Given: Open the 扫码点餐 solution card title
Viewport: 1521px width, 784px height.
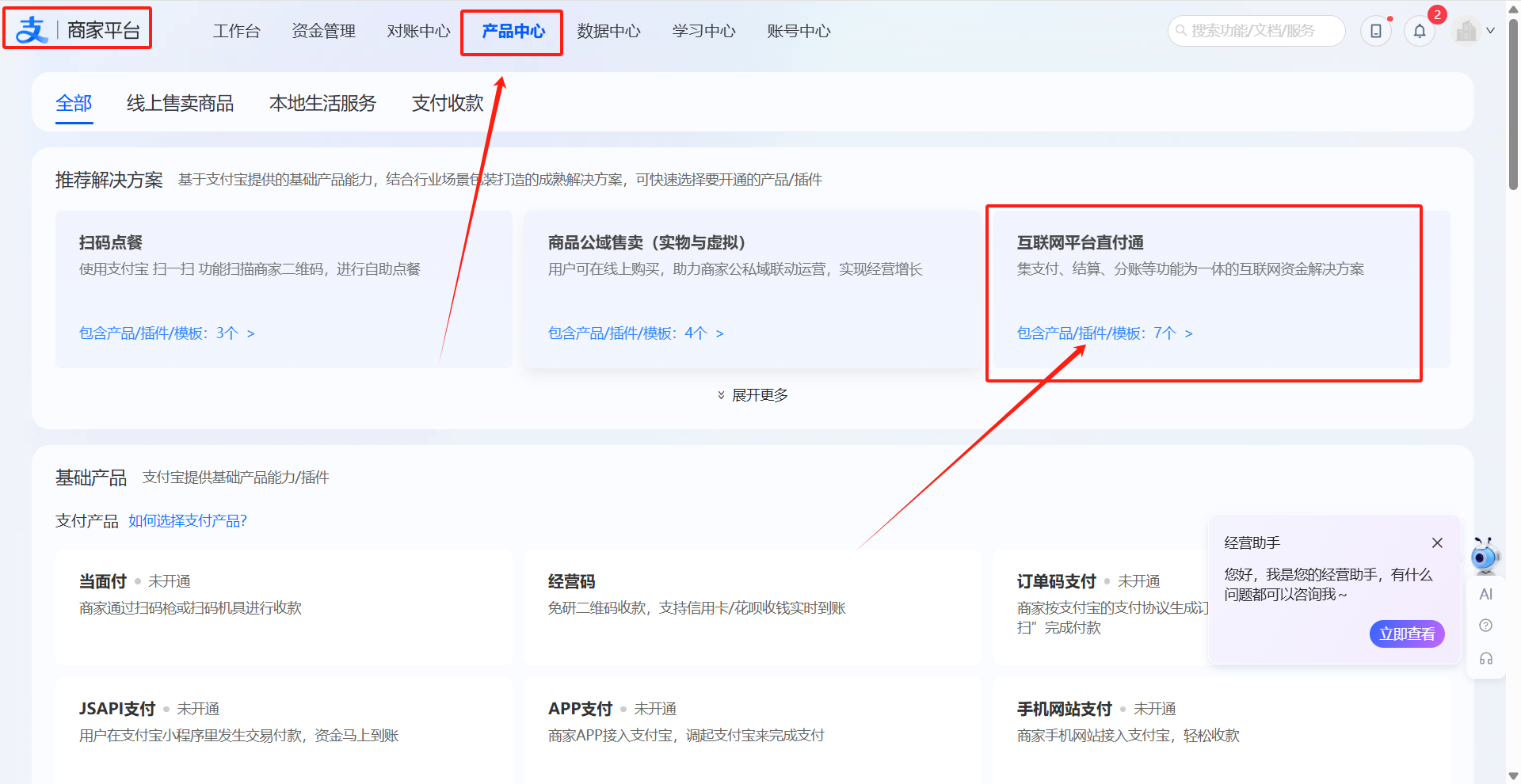Looking at the screenshot, I should click(111, 242).
